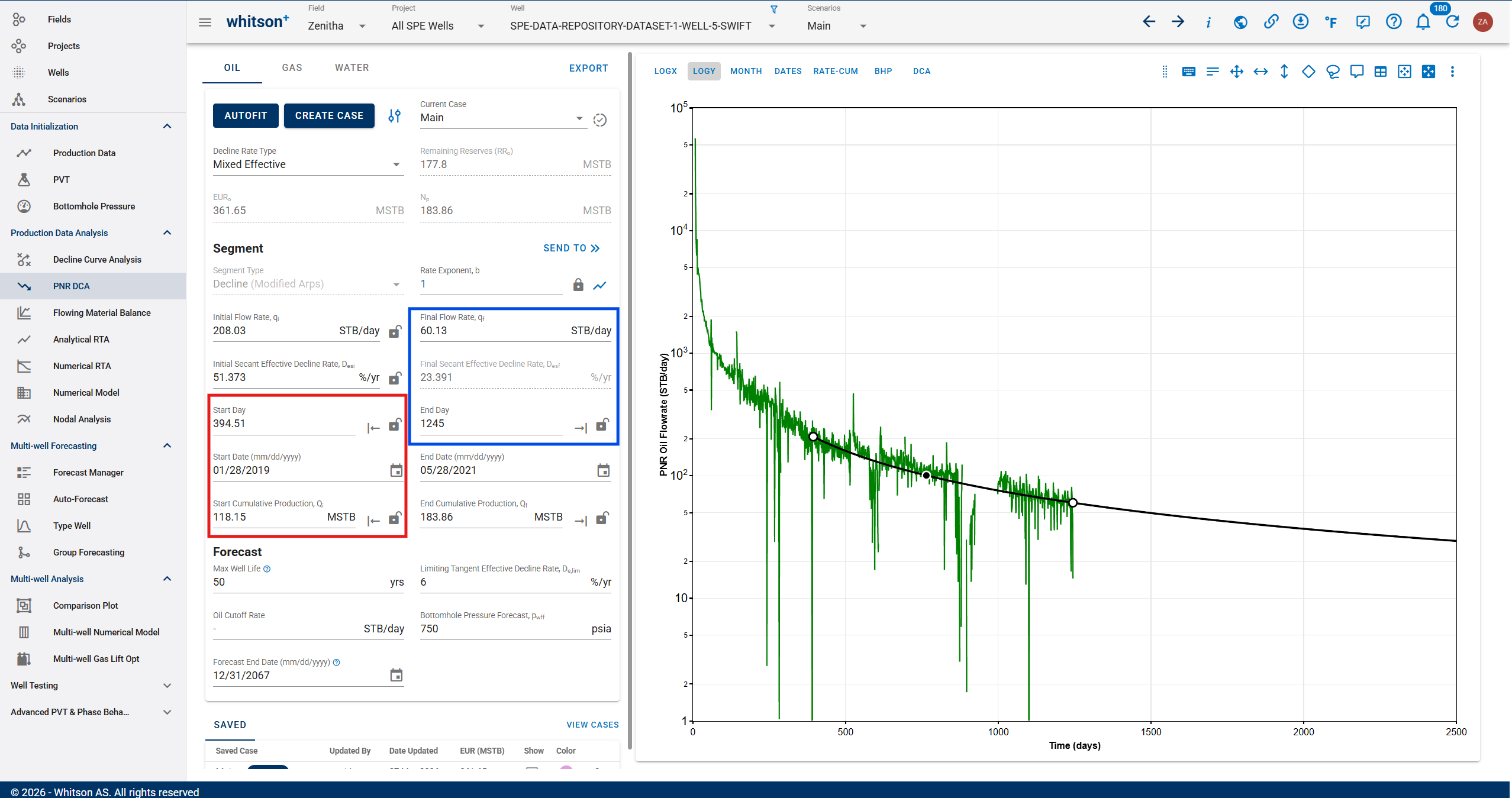Click the temperature unit °F icon
This screenshot has width=1512, height=798.
click(1331, 22)
